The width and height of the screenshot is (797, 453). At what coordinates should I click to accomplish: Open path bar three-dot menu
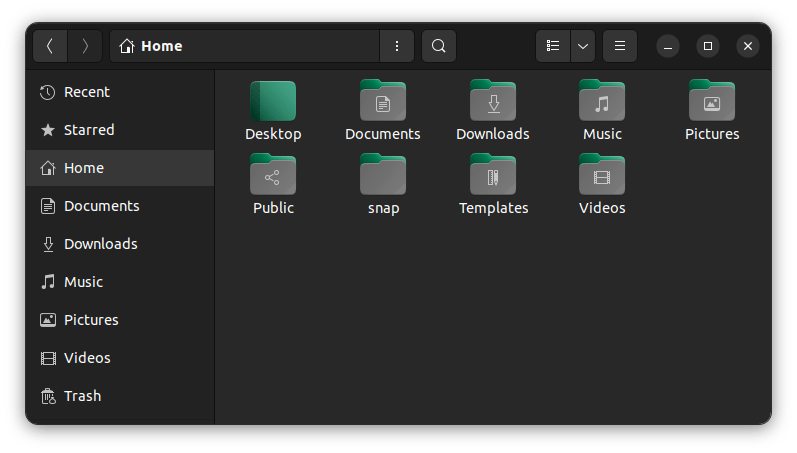tap(397, 46)
